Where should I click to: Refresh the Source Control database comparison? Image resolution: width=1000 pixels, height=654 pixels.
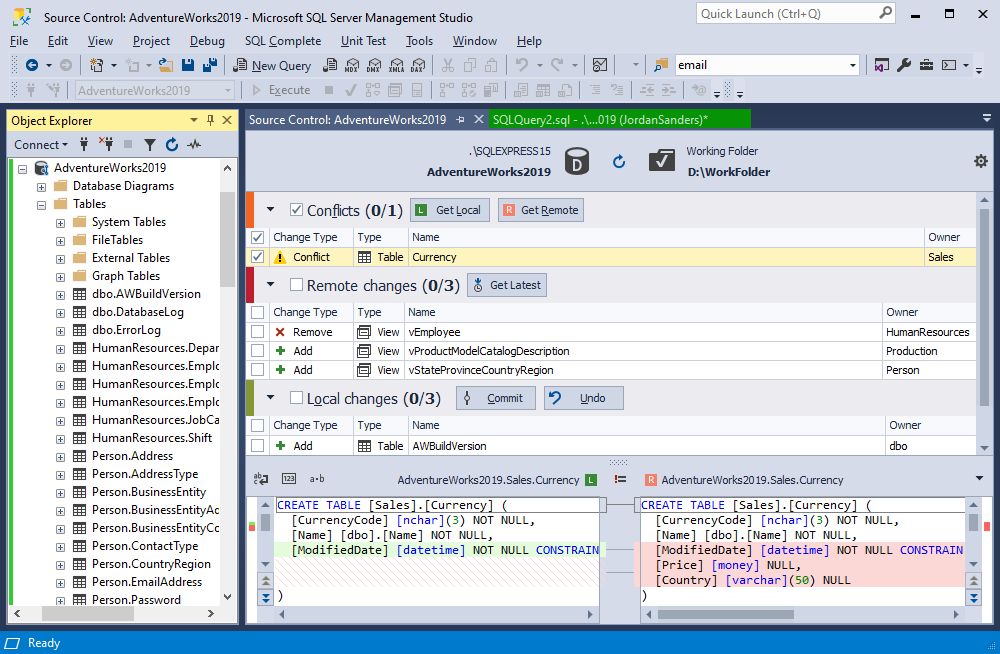click(x=619, y=161)
